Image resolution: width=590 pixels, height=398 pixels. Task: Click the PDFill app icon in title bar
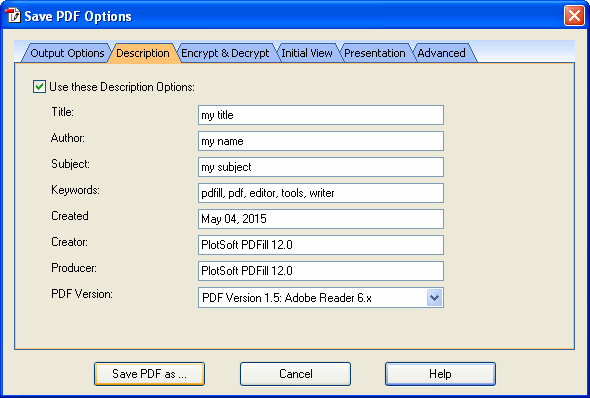click(13, 16)
